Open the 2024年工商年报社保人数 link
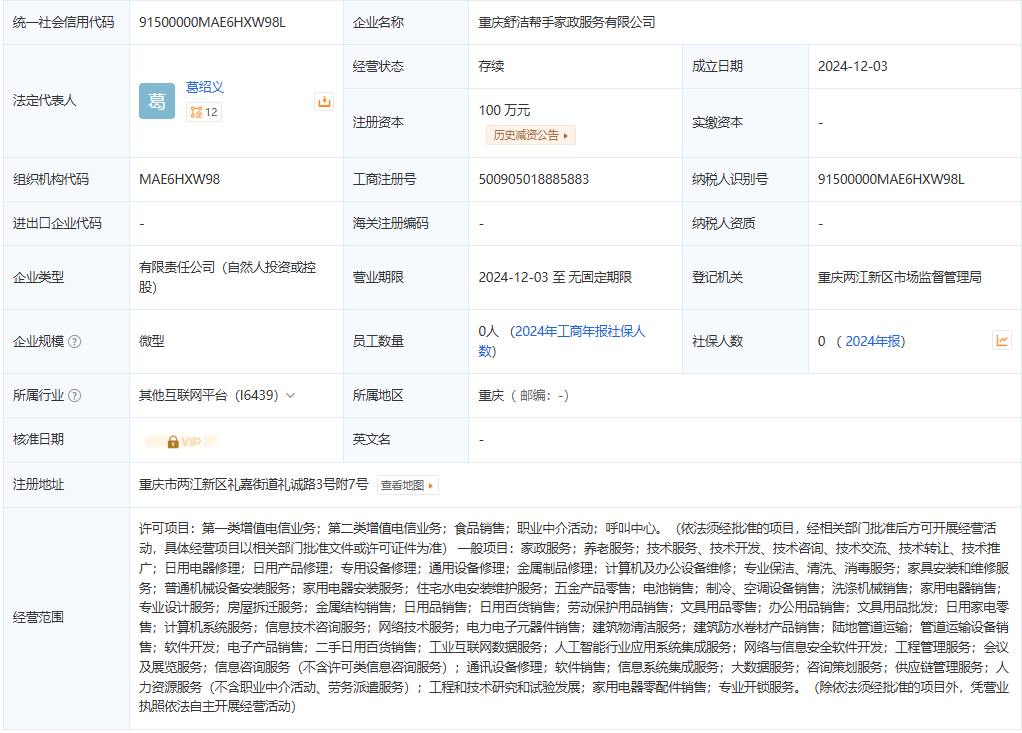This screenshot has width=1022, height=733. tap(562, 341)
